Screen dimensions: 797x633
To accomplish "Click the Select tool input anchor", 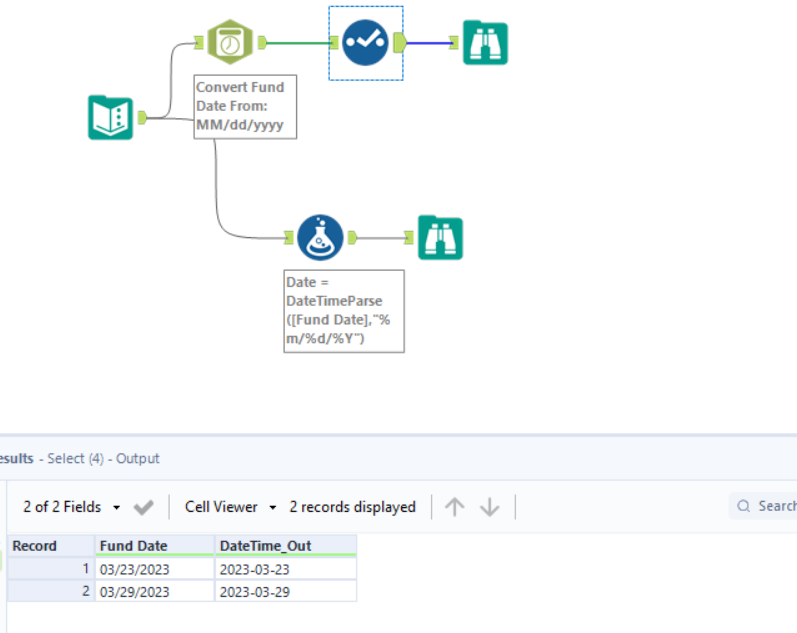I will click(x=334, y=43).
